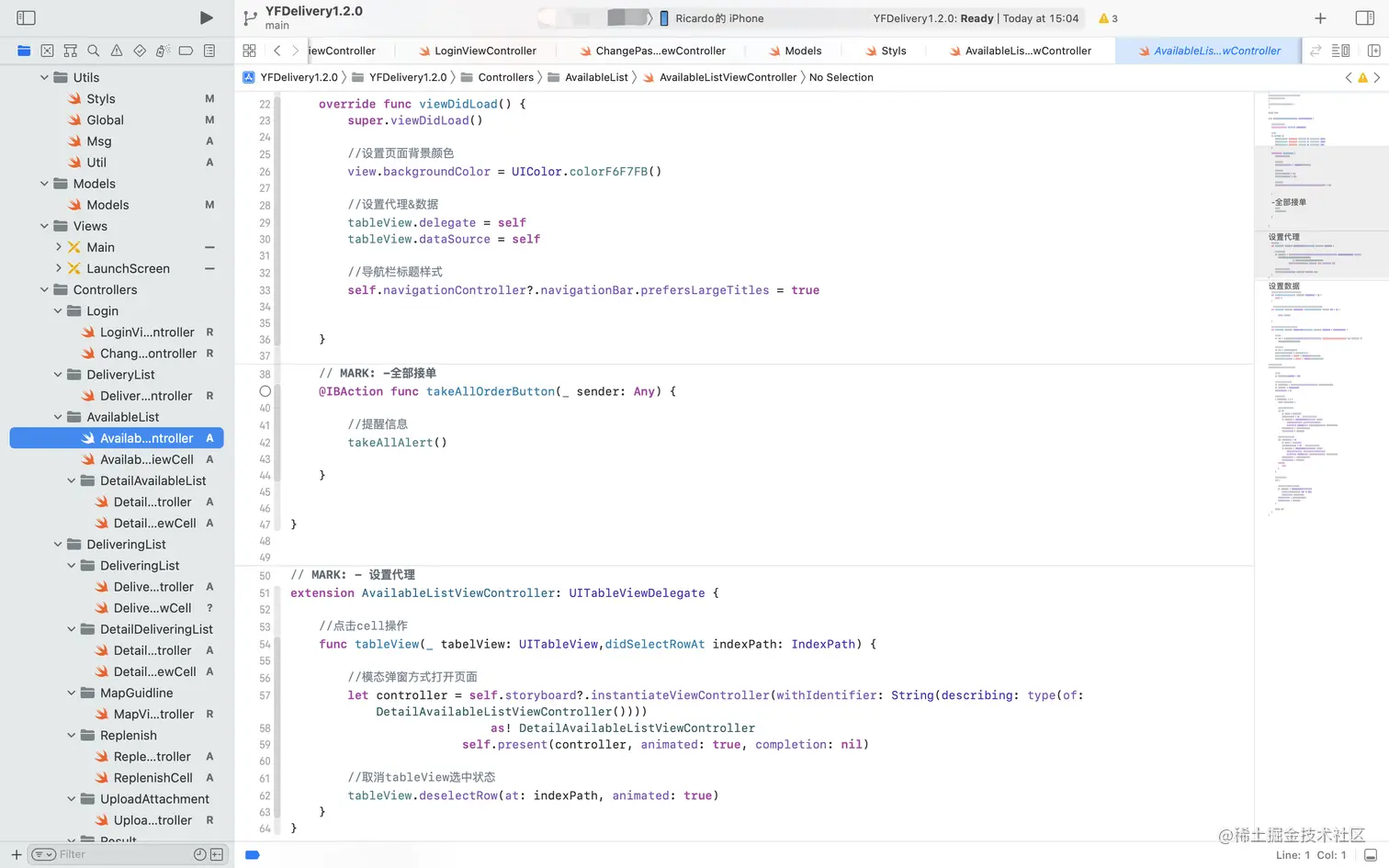Switch to the Models tab
Viewport: 1389px width, 868px height.
(x=796, y=51)
